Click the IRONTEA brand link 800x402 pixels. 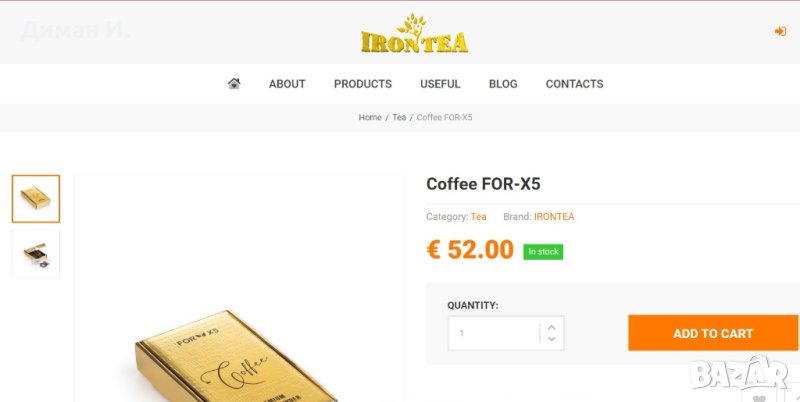(x=554, y=217)
